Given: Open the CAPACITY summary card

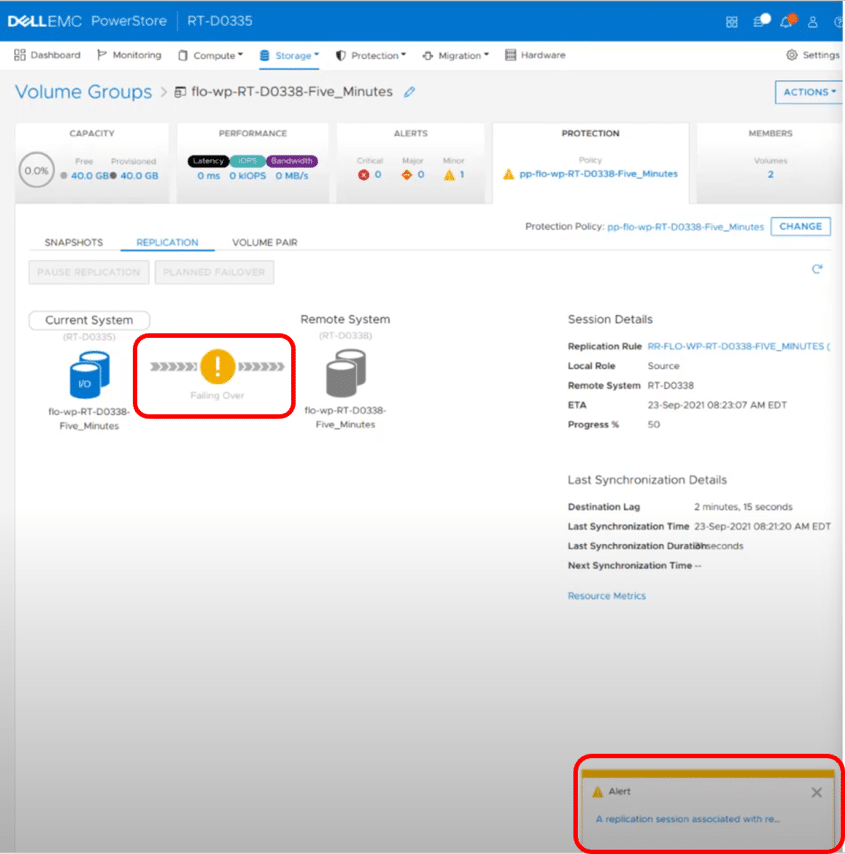Looking at the screenshot, I should tap(92, 163).
